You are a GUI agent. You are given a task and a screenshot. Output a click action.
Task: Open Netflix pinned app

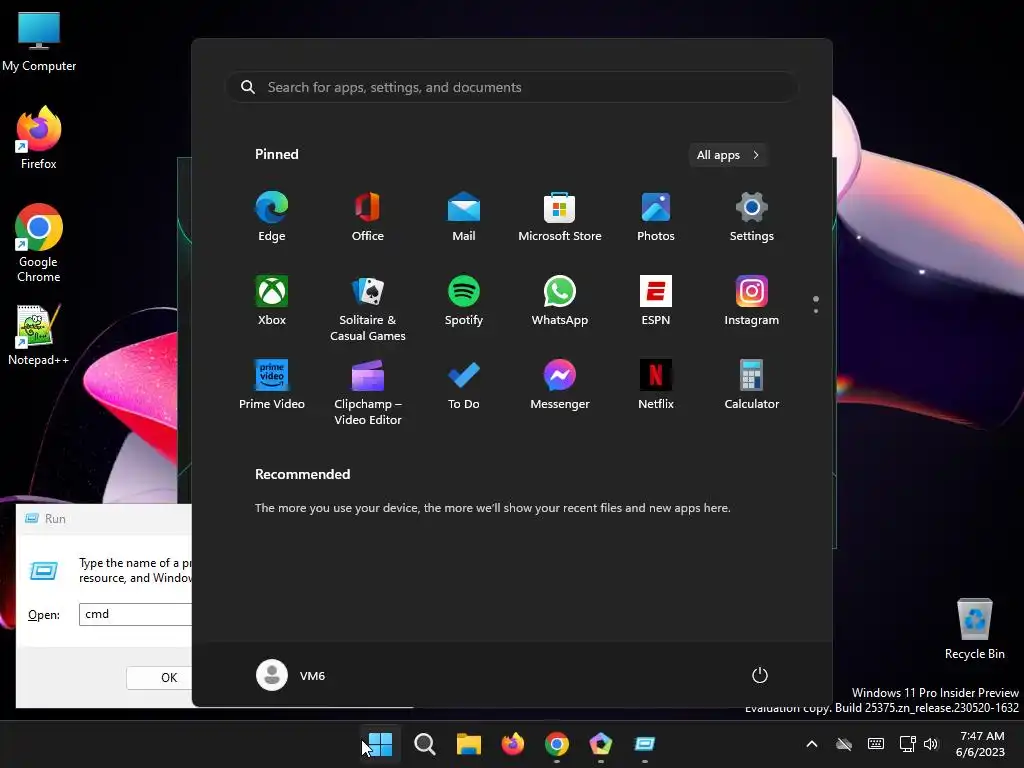coord(656,385)
